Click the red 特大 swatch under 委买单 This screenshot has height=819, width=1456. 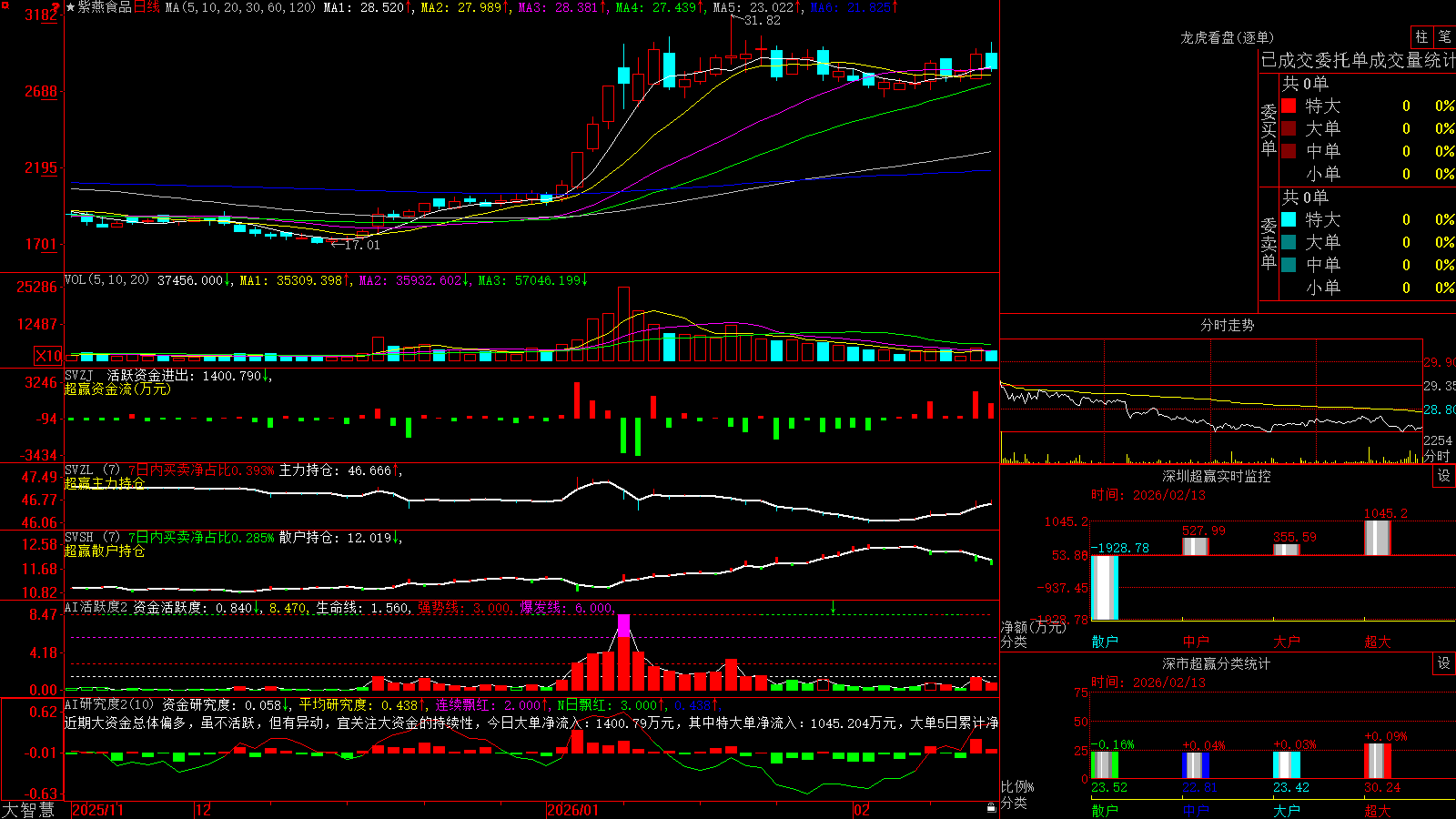click(x=1289, y=106)
